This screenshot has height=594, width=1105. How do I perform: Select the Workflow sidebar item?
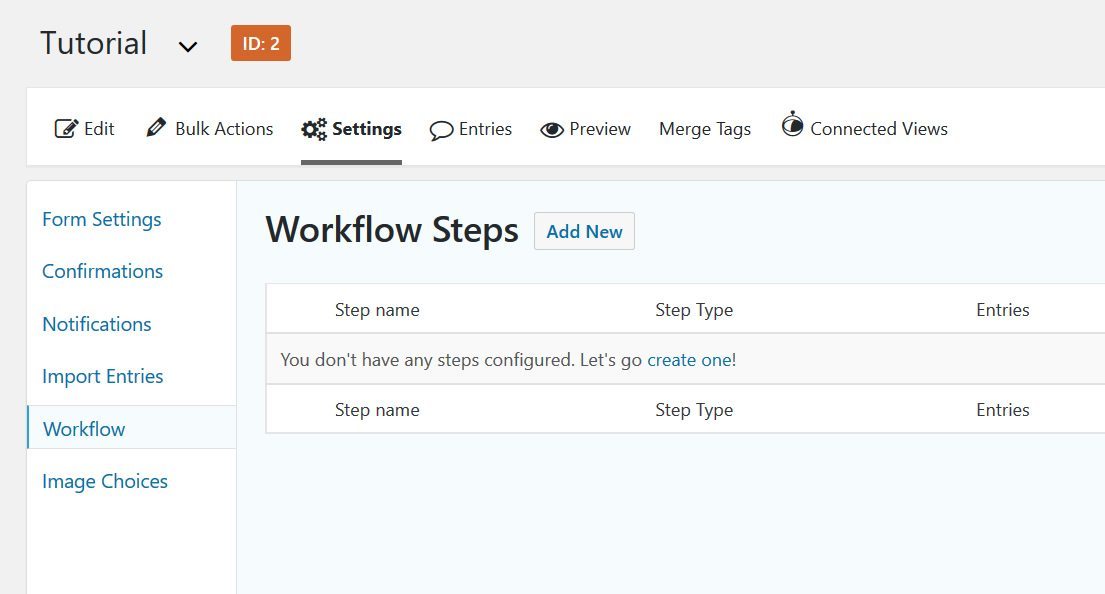(83, 428)
